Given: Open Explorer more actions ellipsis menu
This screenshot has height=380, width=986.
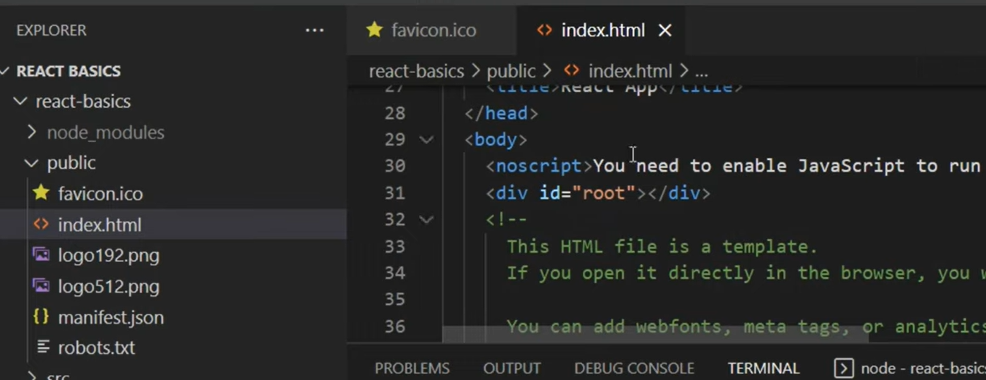Looking at the screenshot, I should (x=314, y=30).
